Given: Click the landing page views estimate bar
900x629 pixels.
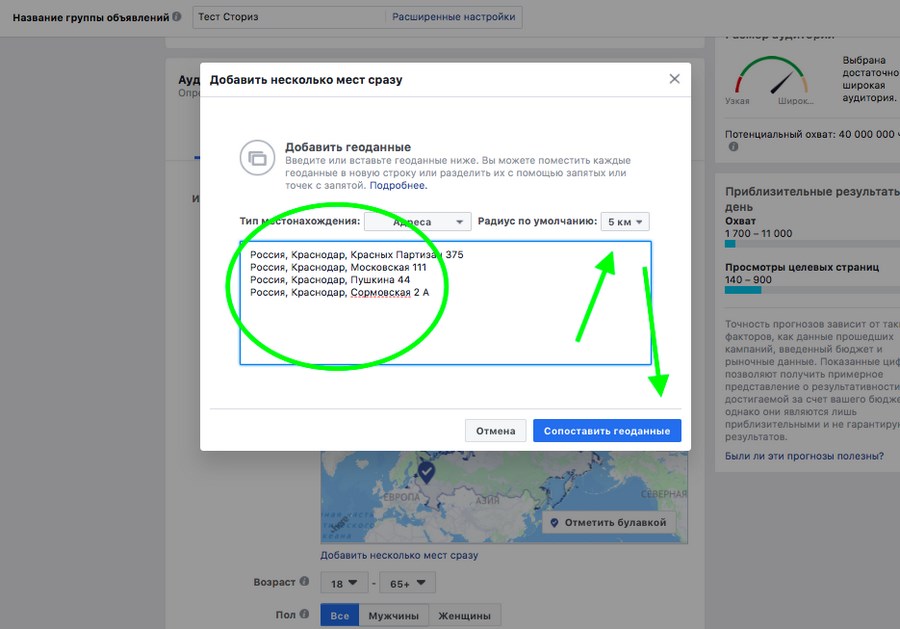Looking at the screenshot, I should coord(812,290).
